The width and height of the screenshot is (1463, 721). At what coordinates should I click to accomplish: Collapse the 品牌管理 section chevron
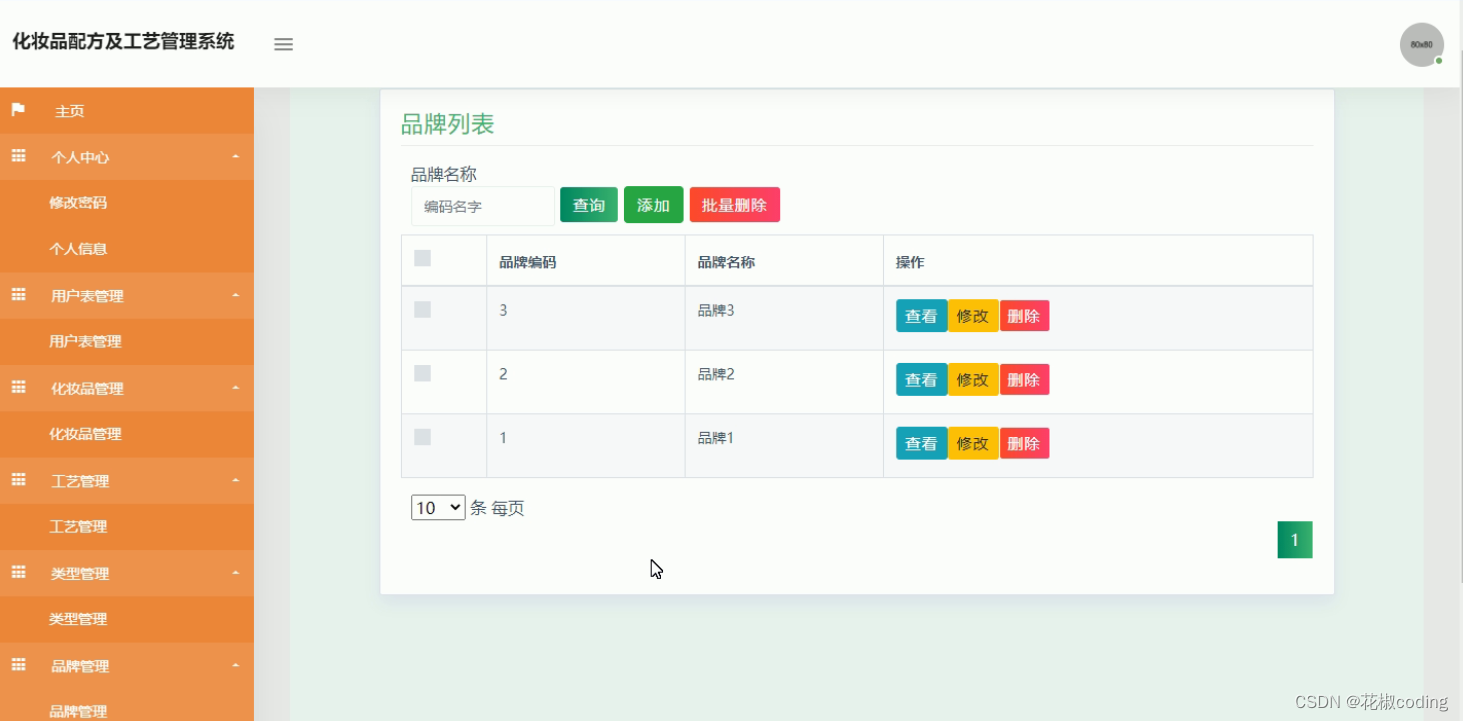point(236,665)
